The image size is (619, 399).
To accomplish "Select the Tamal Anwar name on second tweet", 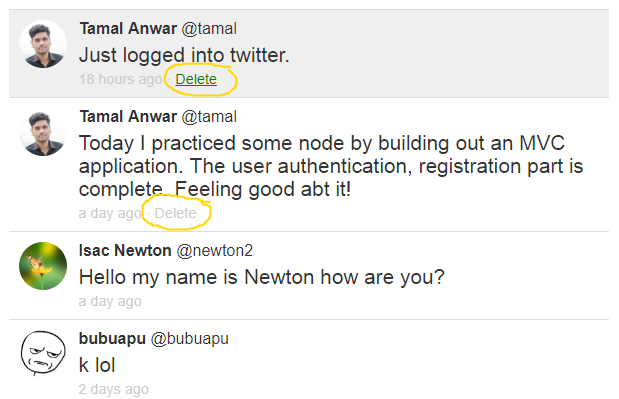I will click(128, 117).
